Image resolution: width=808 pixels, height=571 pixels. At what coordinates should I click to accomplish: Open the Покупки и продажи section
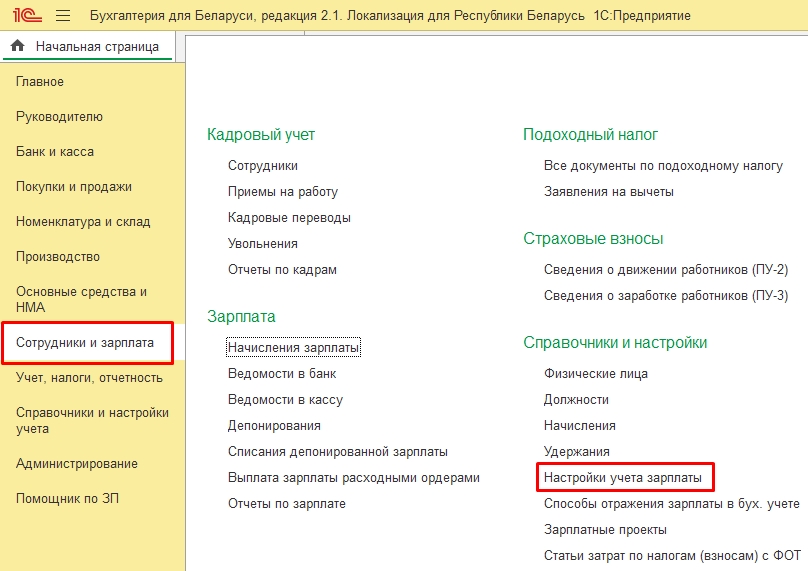74,187
